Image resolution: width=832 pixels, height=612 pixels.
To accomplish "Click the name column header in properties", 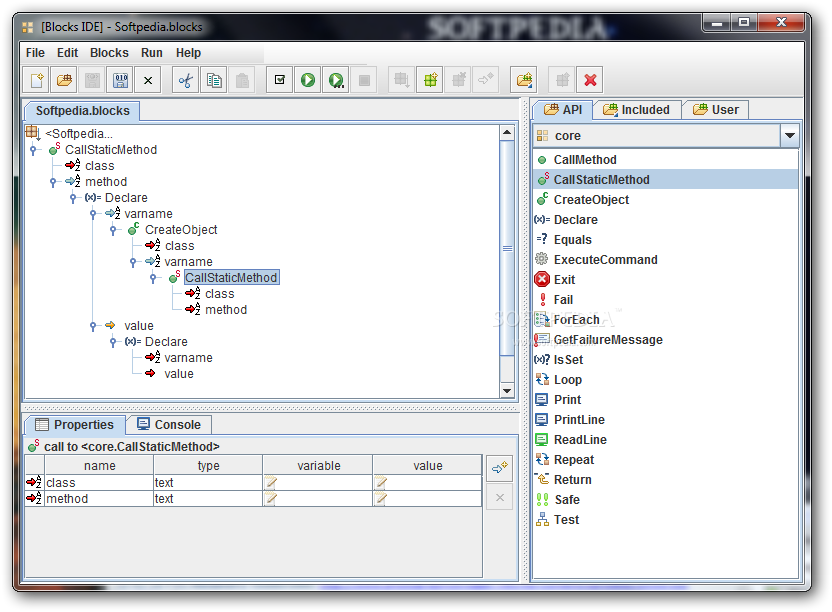I will 99,466.
